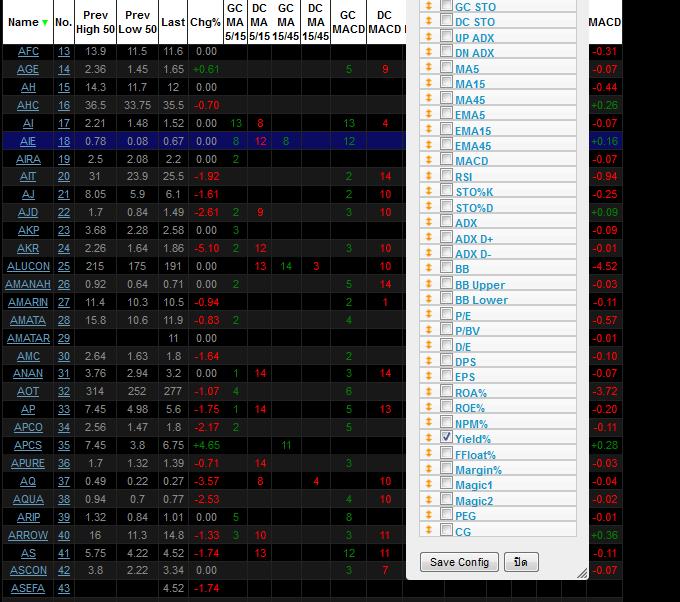Click the reorder icon beside ROE%

tap(428, 406)
